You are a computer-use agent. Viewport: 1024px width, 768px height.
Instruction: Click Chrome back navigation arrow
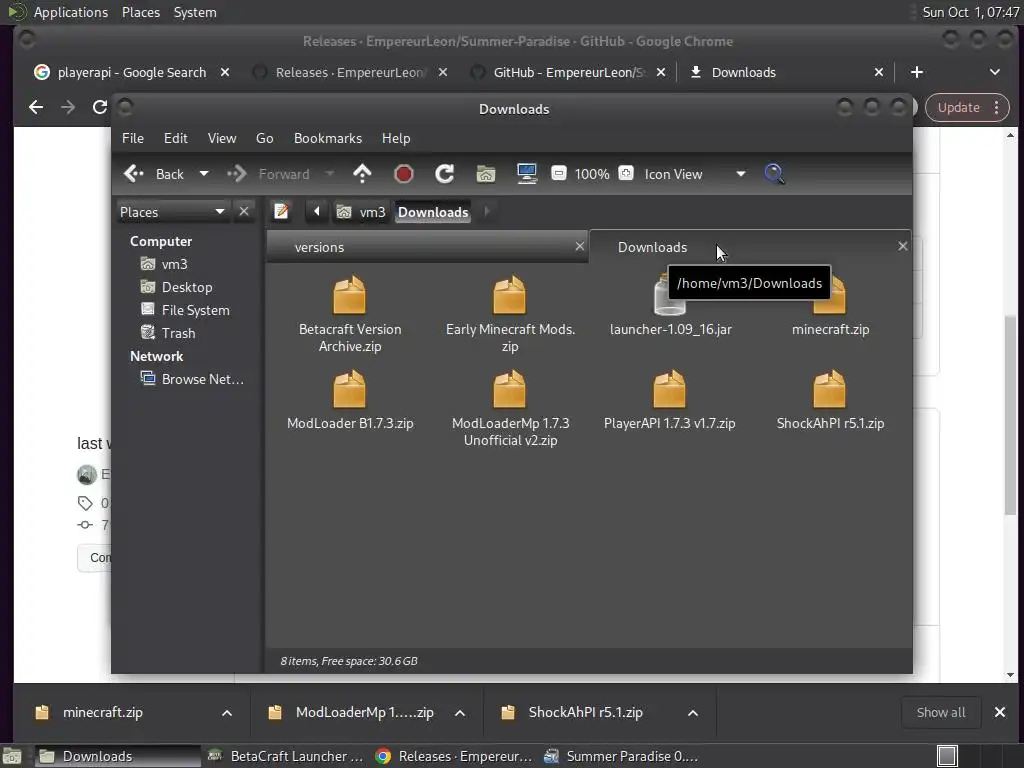(x=36, y=107)
